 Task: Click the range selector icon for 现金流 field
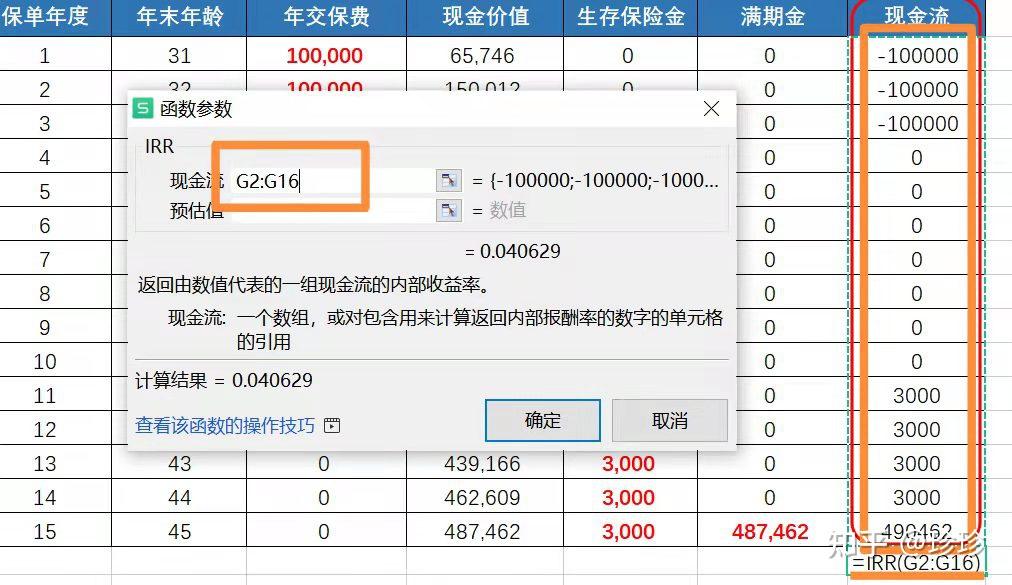[x=449, y=180]
